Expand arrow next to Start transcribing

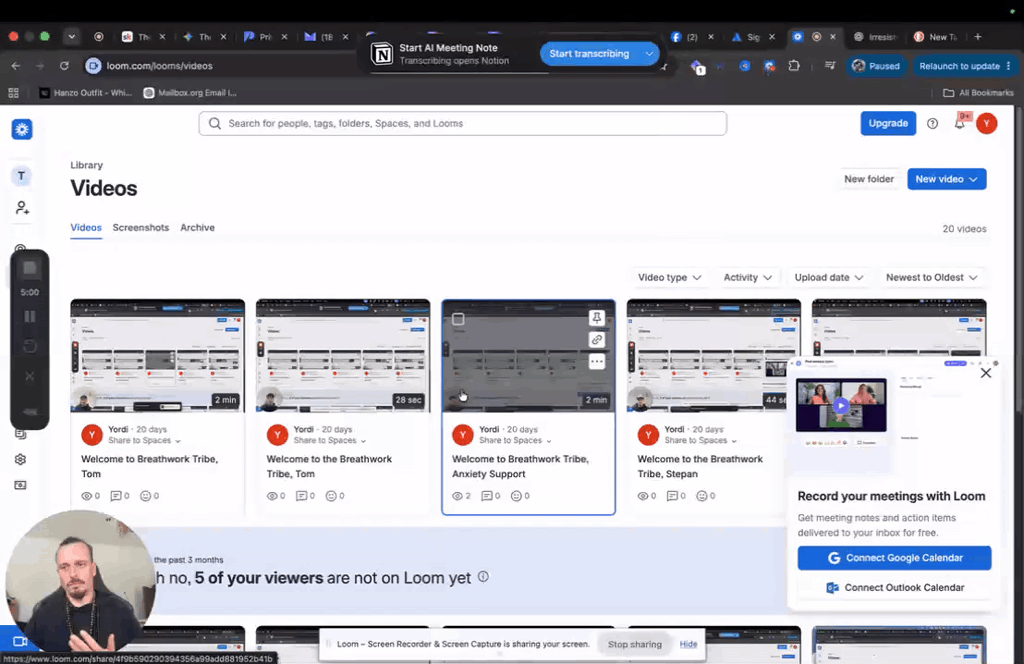pos(649,54)
